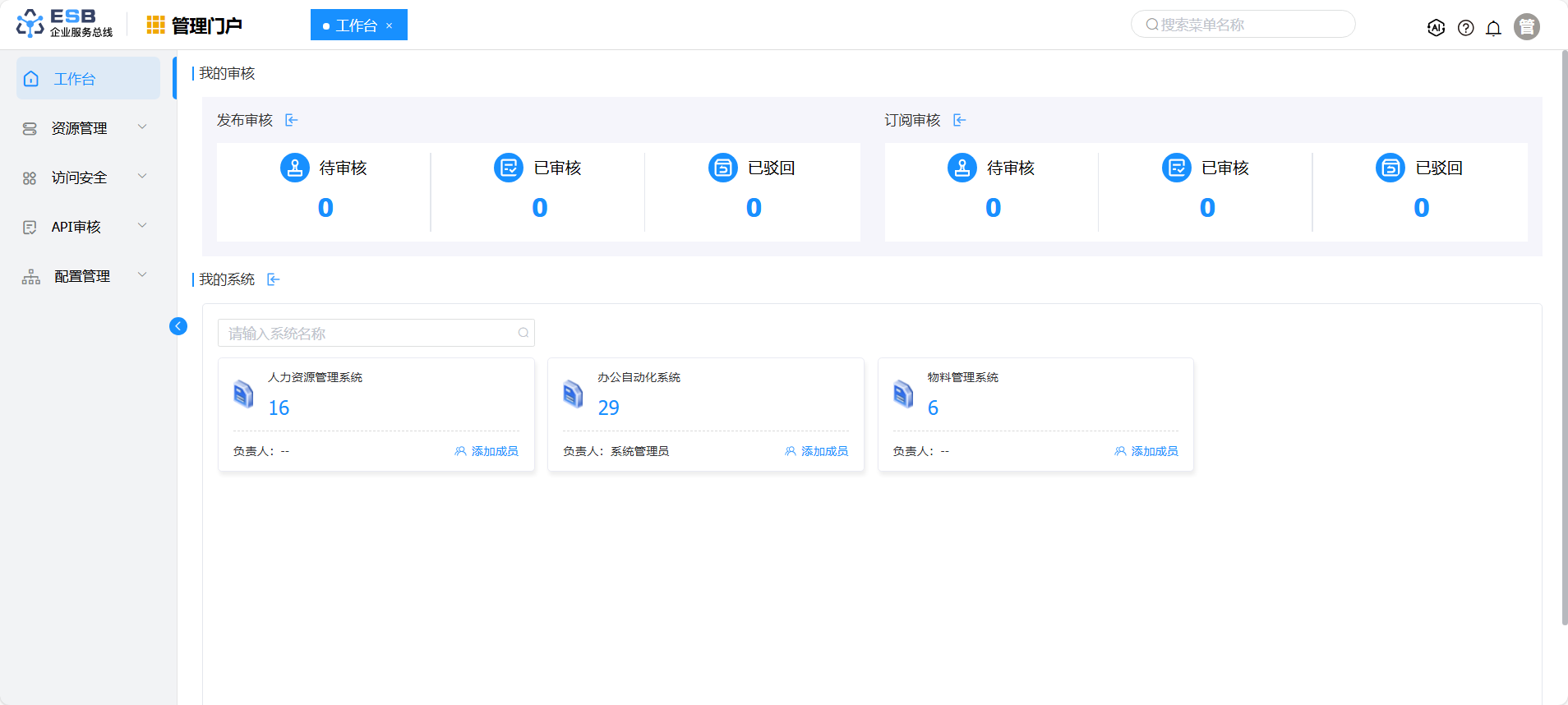Click the user avatar icon
Screen dimensions: 1568x705
(1526, 27)
